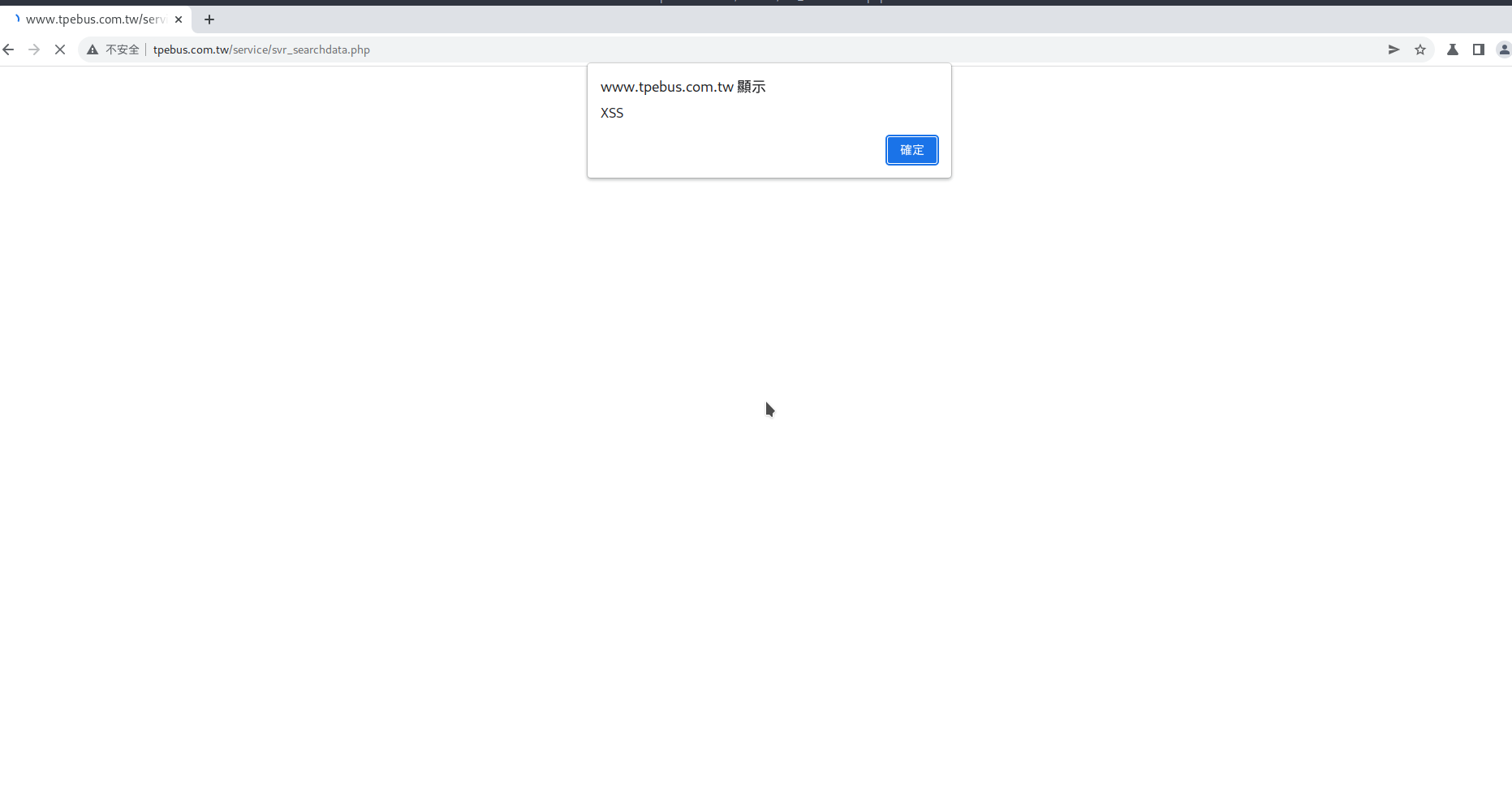View the 不安全 site security warning
The width and height of the screenshot is (1512, 796).
coord(114,49)
